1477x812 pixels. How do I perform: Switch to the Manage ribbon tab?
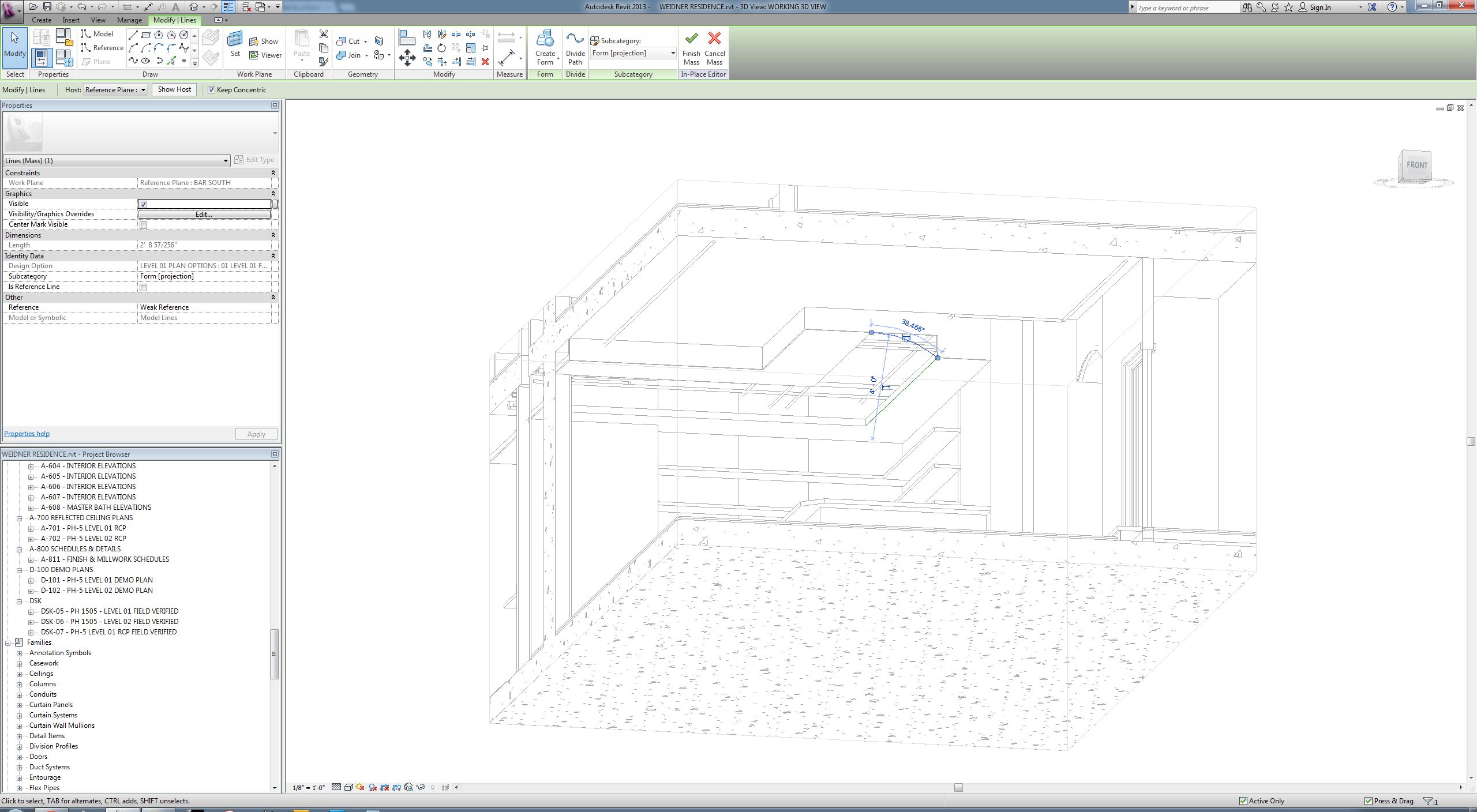129,20
